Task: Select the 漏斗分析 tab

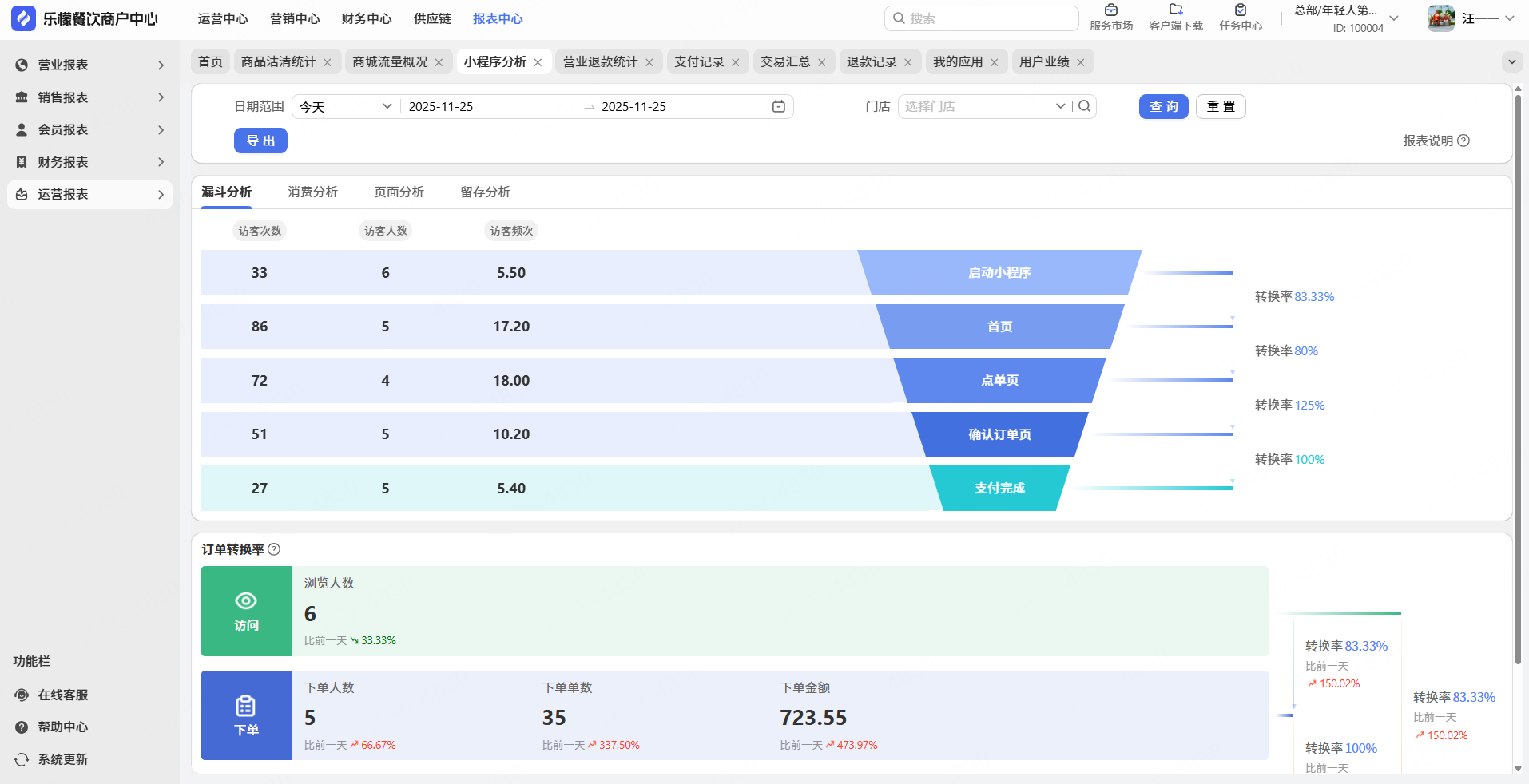Action: click(227, 192)
